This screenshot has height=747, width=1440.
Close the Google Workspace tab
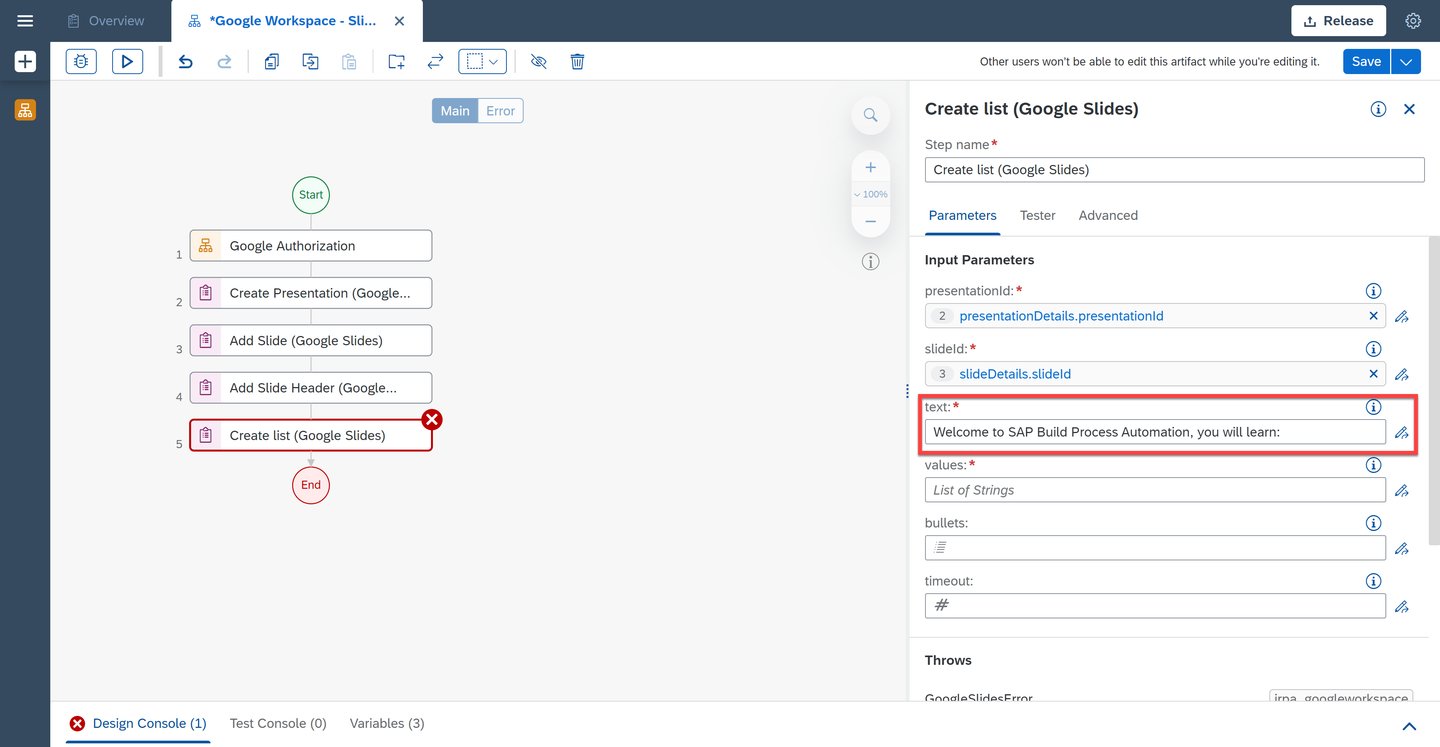(400, 21)
